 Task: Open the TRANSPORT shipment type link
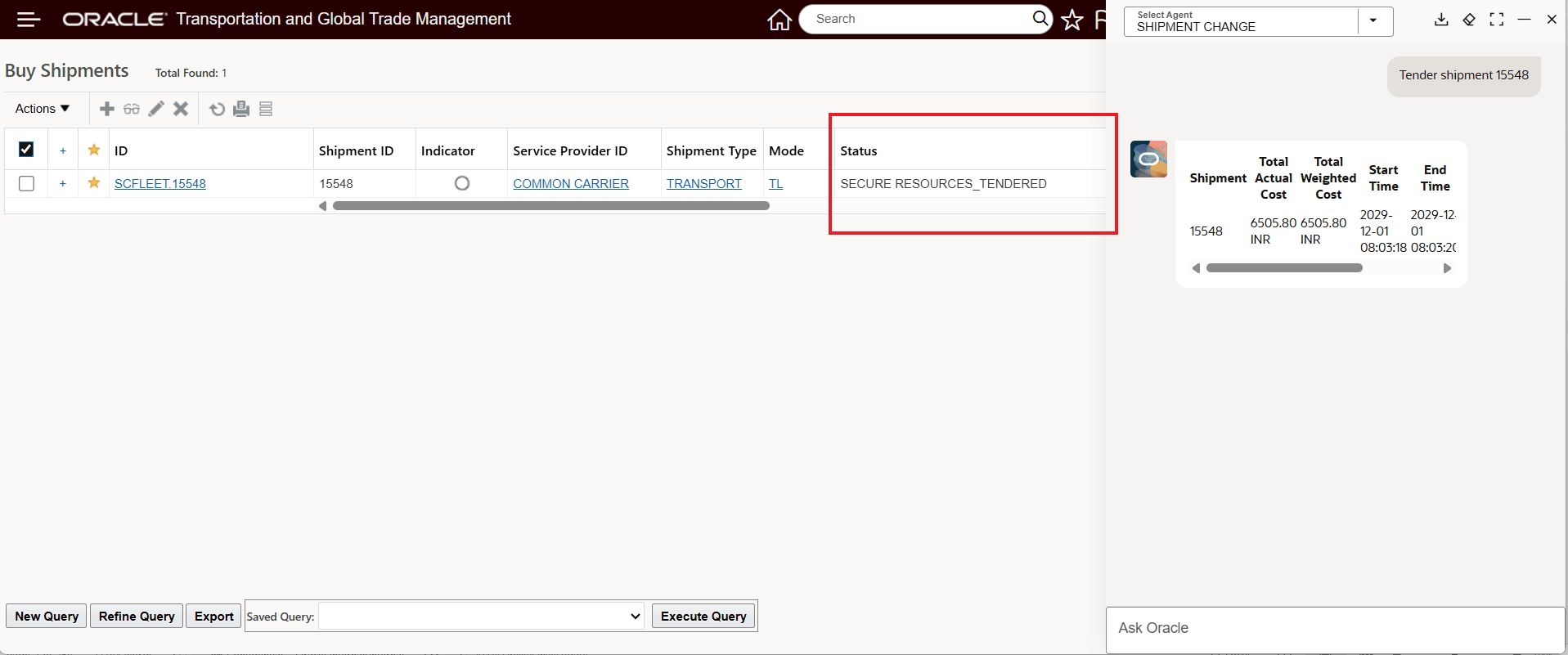point(703,183)
